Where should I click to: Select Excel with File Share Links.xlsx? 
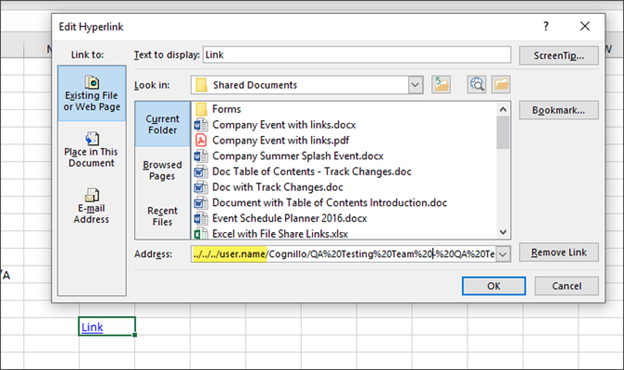point(280,234)
